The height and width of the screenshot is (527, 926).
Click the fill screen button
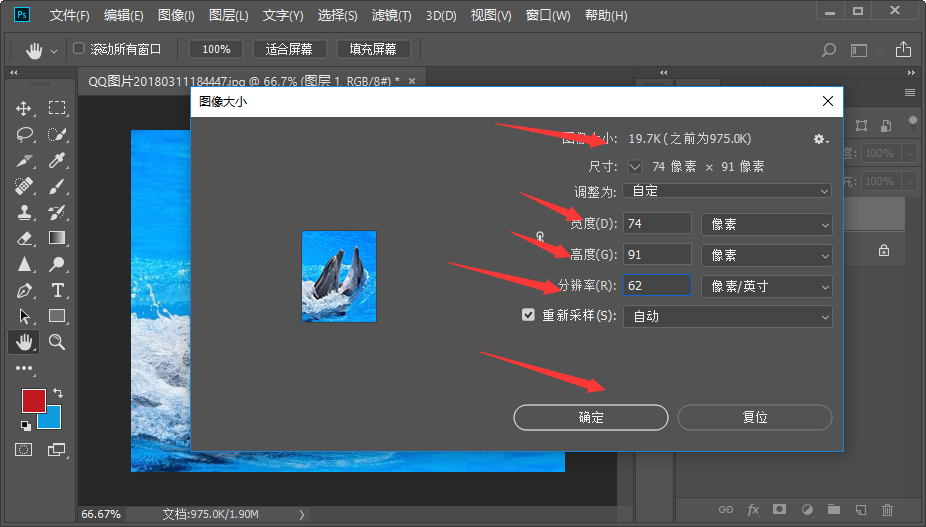373,49
